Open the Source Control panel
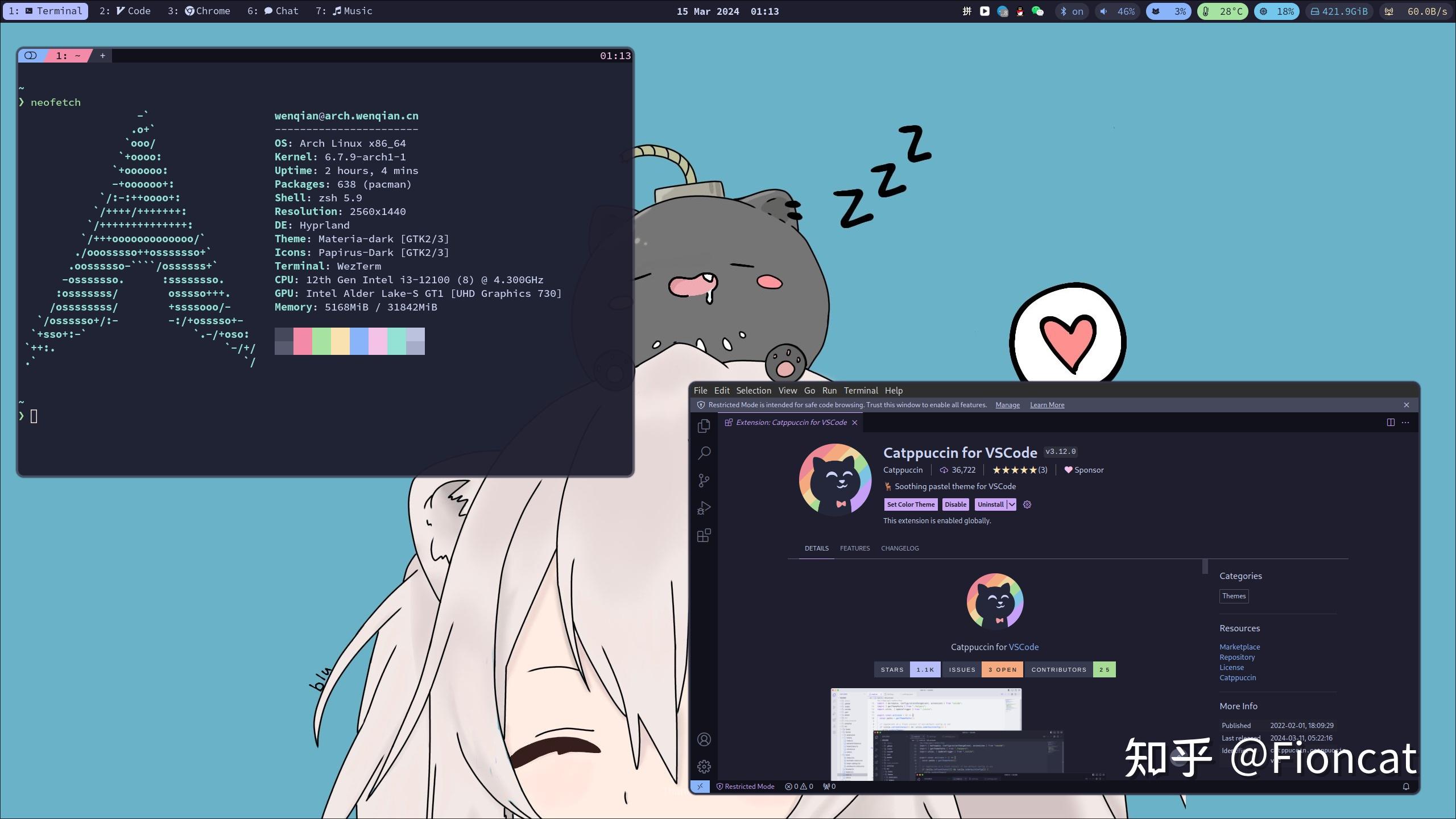This screenshot has width=1456, height=819. point(704,480)
